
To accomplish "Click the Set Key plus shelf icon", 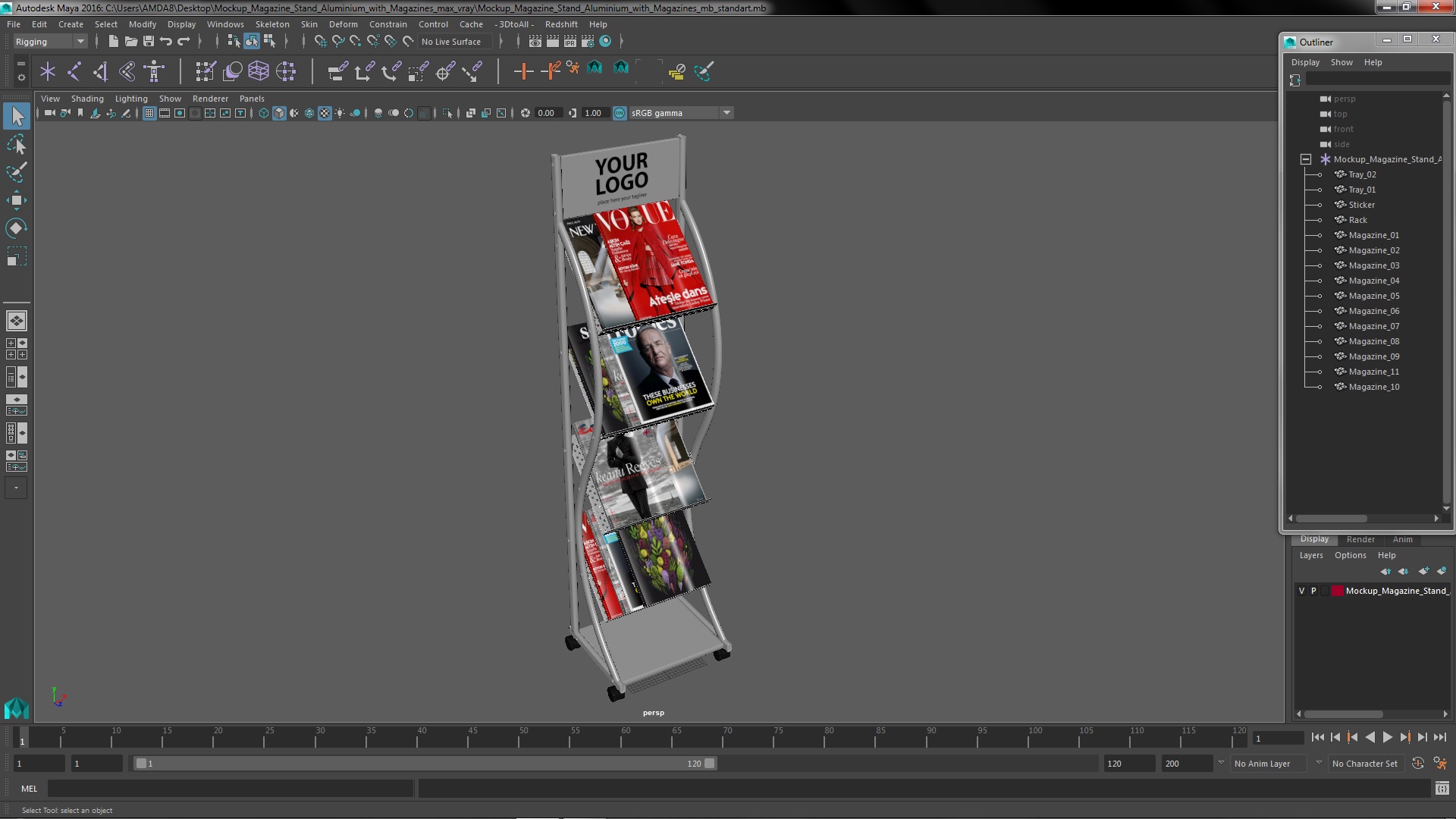I will click(523, 71).
